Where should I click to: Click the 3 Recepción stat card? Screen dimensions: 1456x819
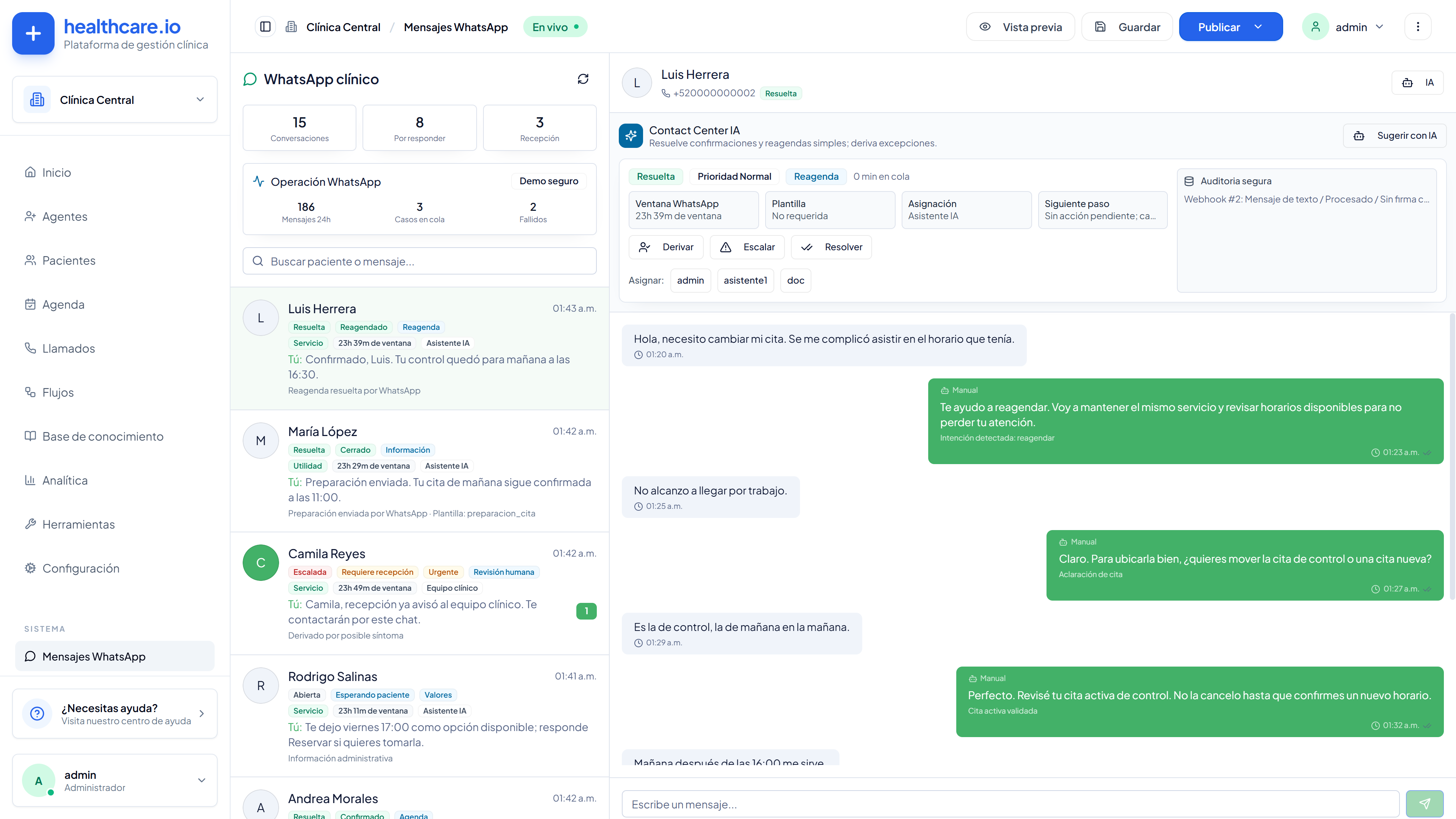(540, 128)
